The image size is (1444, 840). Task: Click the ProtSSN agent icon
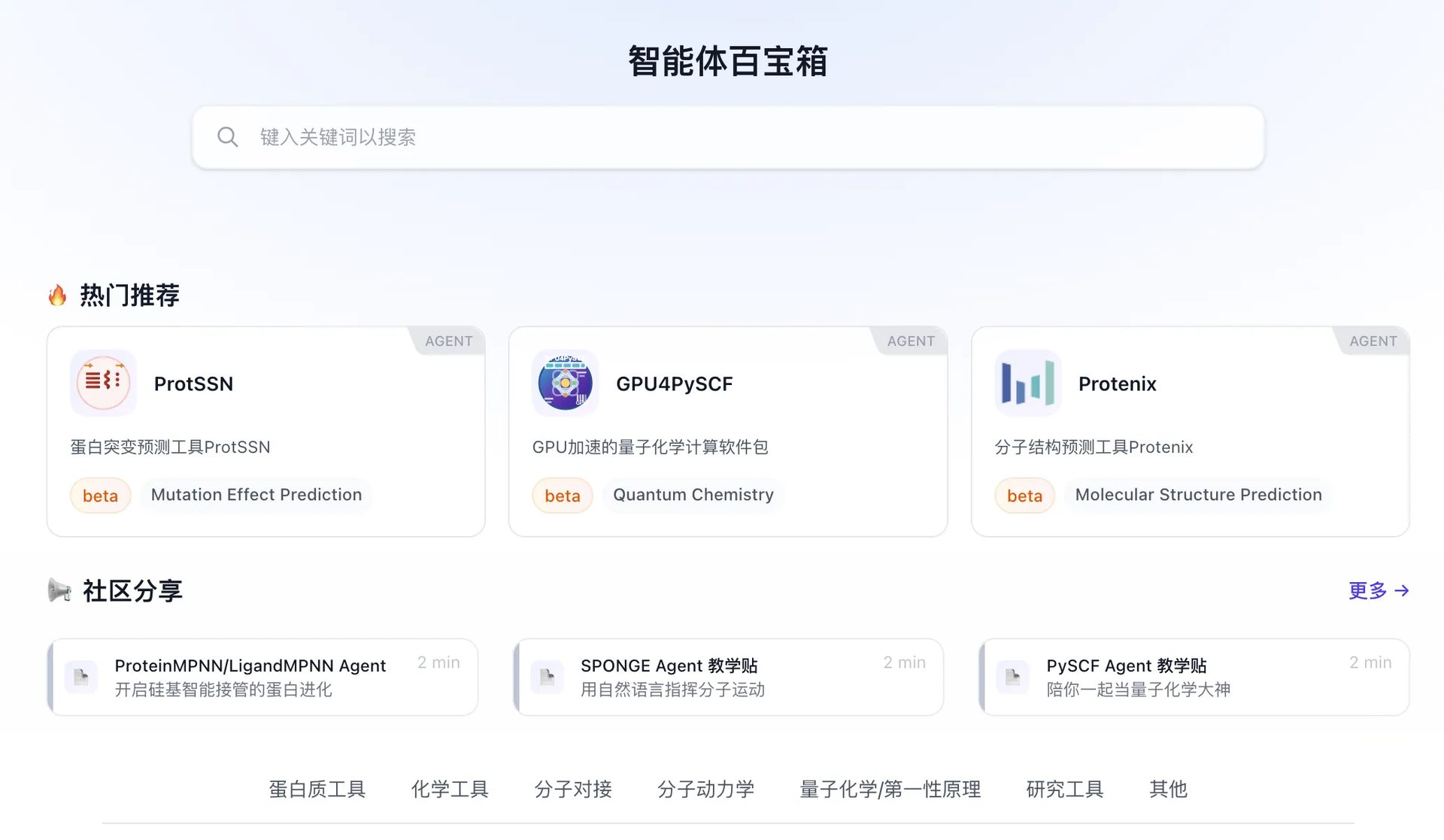[x=104, y=383]
